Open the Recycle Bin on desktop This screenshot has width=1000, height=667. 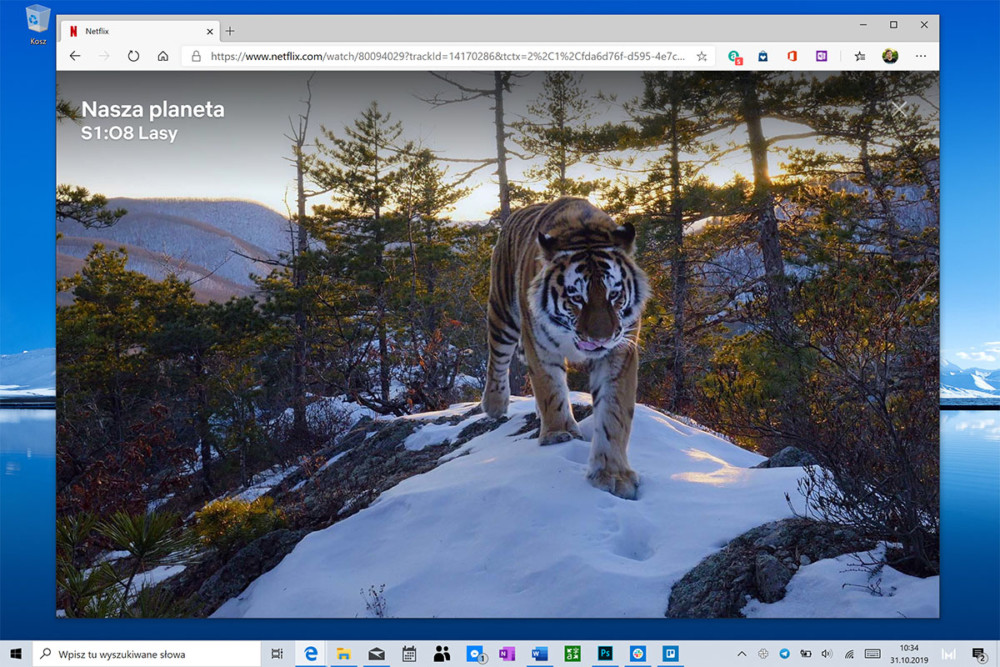click(38, 23)
